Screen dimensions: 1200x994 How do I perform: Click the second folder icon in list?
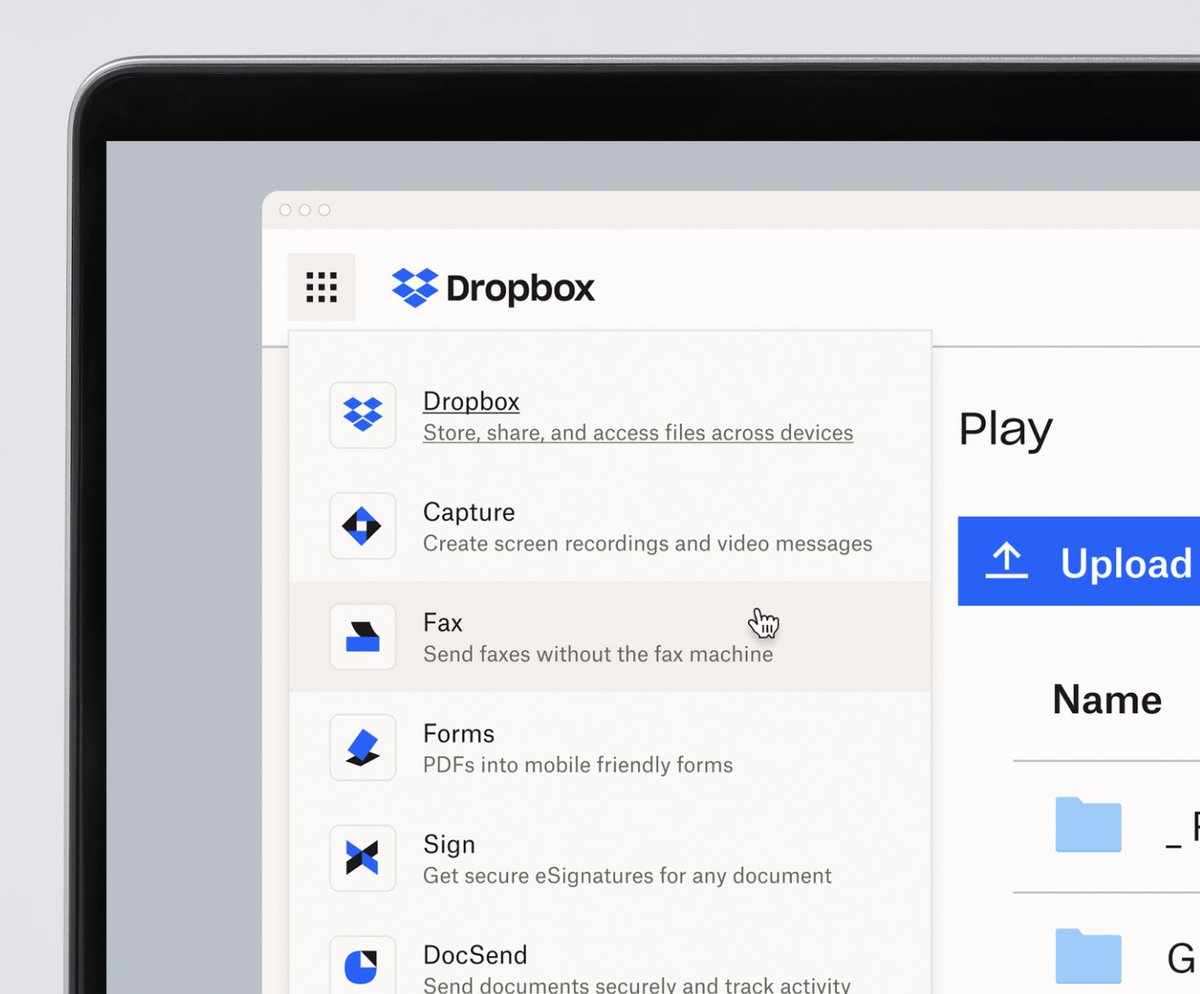pos(1088,957)
